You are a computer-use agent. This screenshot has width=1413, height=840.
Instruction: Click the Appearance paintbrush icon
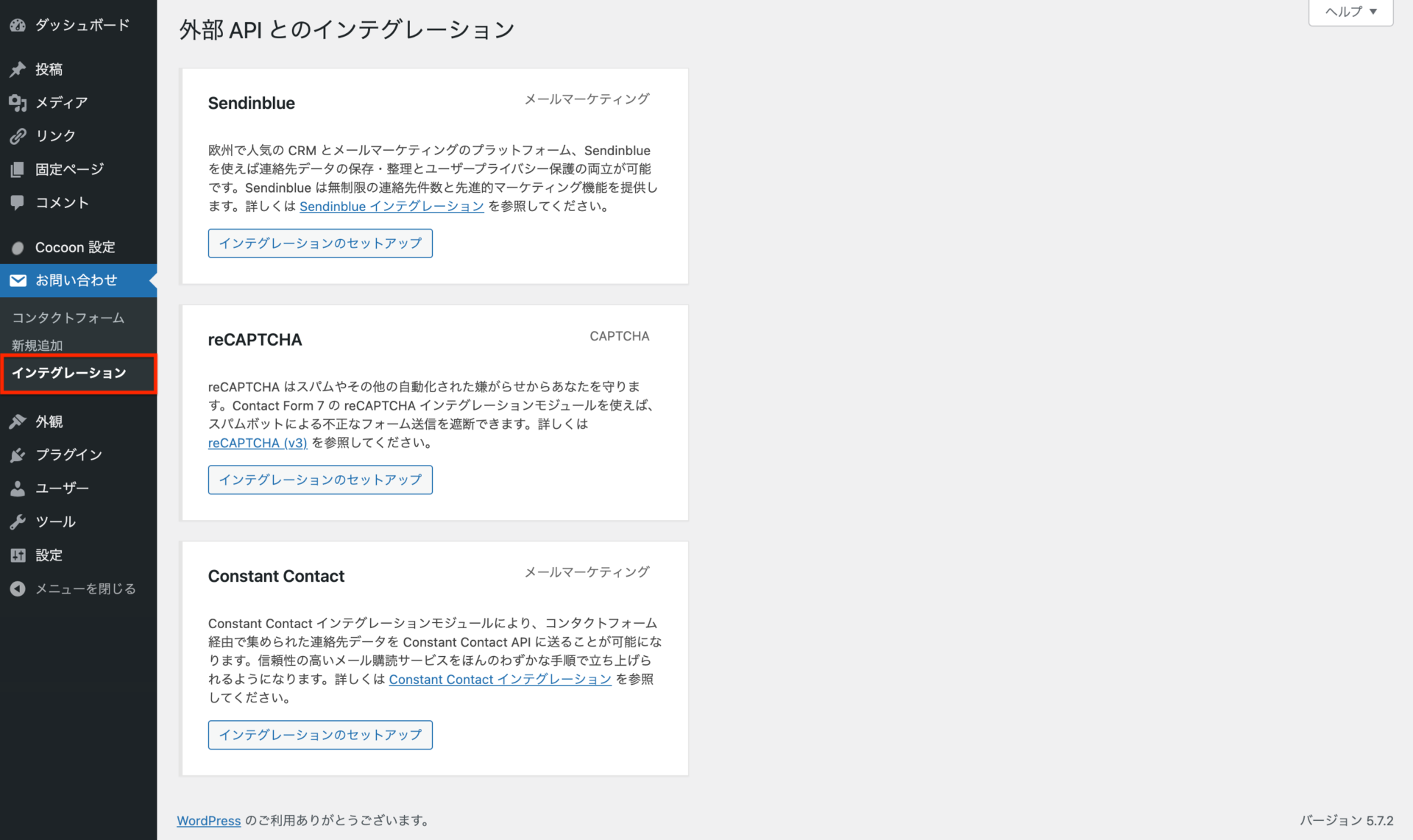[18, 421]
